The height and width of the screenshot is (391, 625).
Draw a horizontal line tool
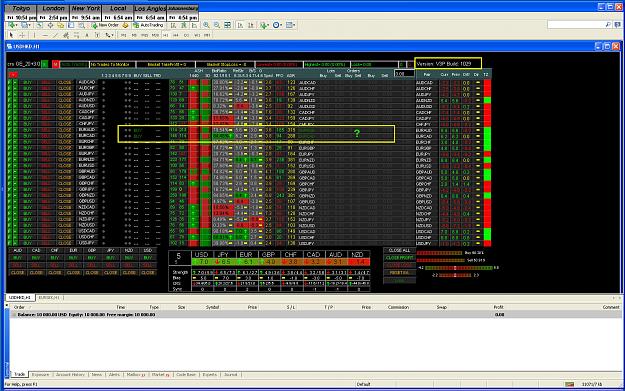point(45,35)
